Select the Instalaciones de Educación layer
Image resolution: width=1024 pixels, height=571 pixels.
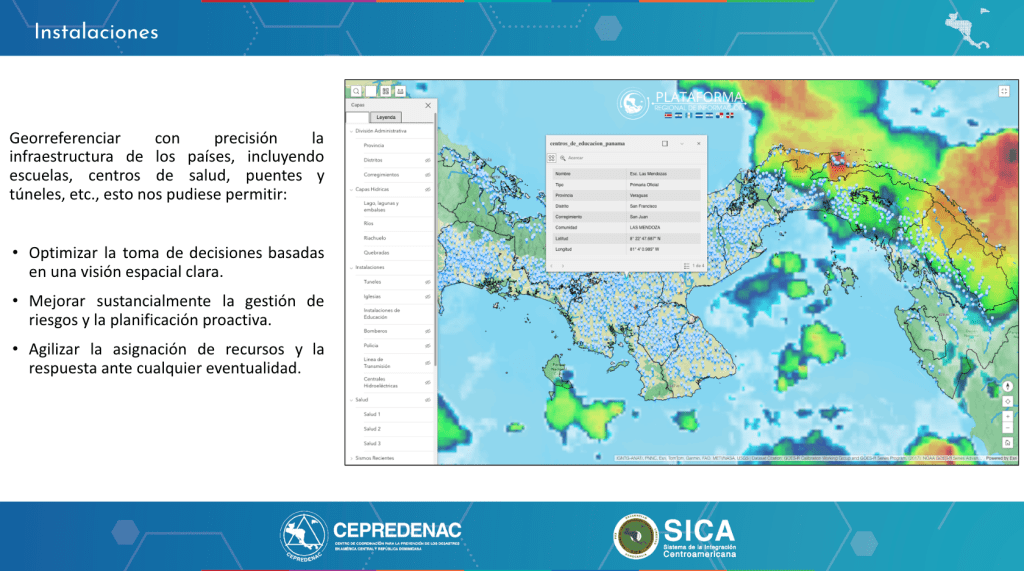382,313
